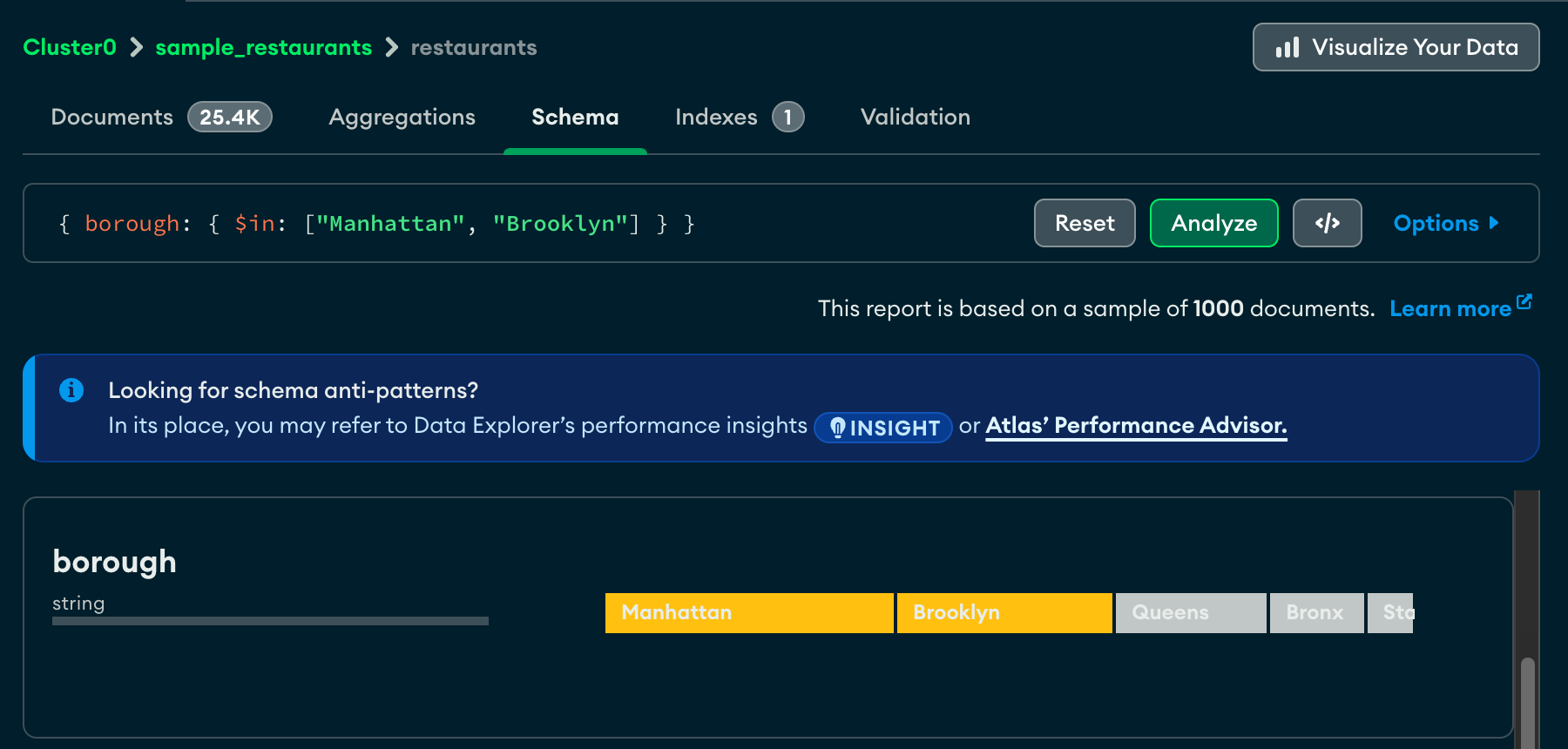Click inside the borough query filter field
The height and width of the screenshot is (749, 1568).
coord(523,224)
